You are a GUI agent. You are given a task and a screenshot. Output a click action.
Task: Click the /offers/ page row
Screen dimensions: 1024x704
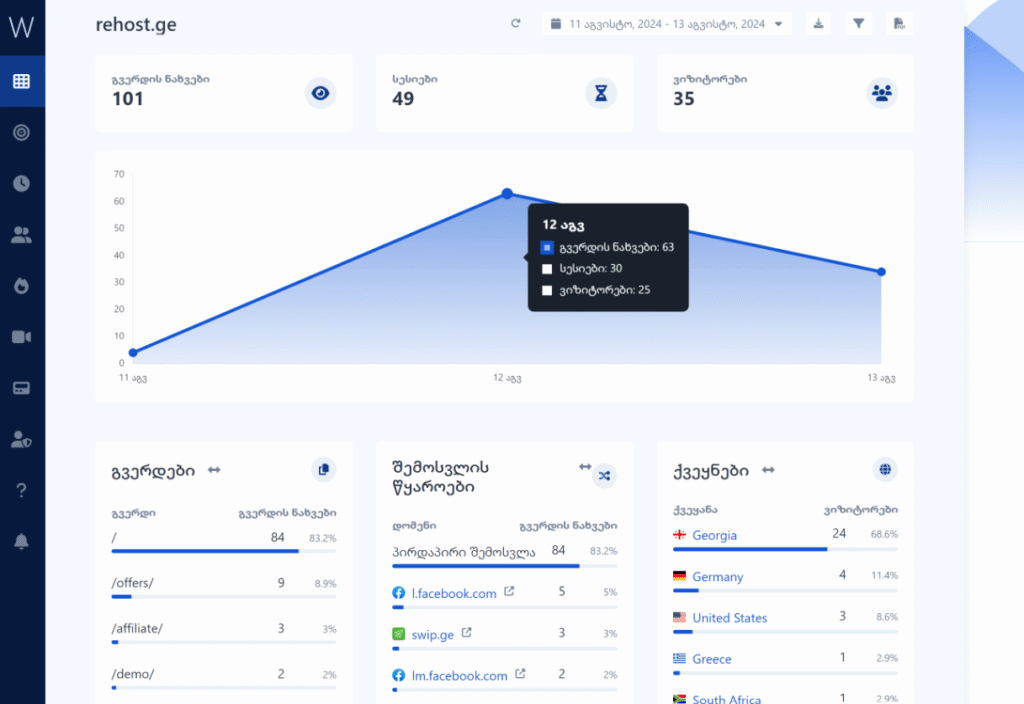[x=132, y=582]
